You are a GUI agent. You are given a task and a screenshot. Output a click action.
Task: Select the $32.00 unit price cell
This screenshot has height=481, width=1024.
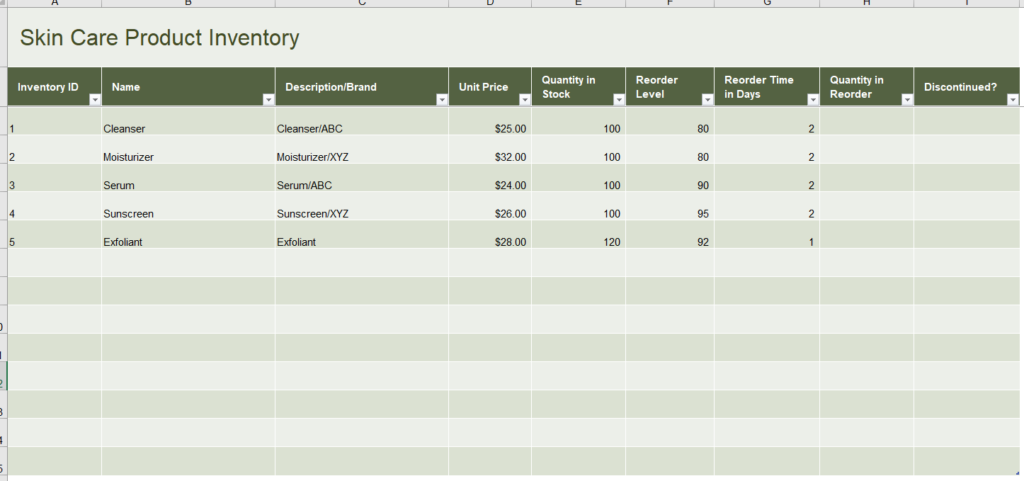[x=490, y=149]
